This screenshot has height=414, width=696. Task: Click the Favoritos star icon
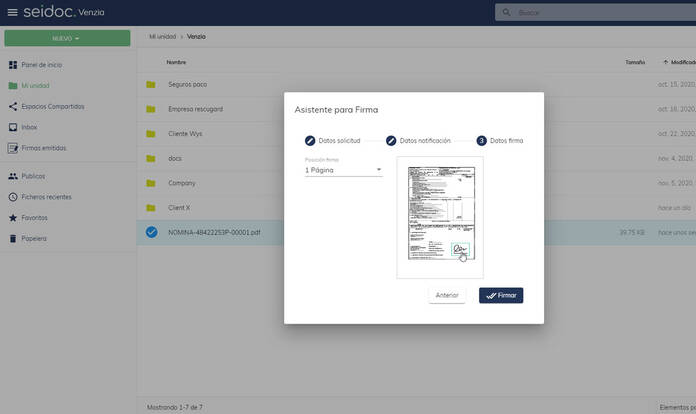(13, 217)
